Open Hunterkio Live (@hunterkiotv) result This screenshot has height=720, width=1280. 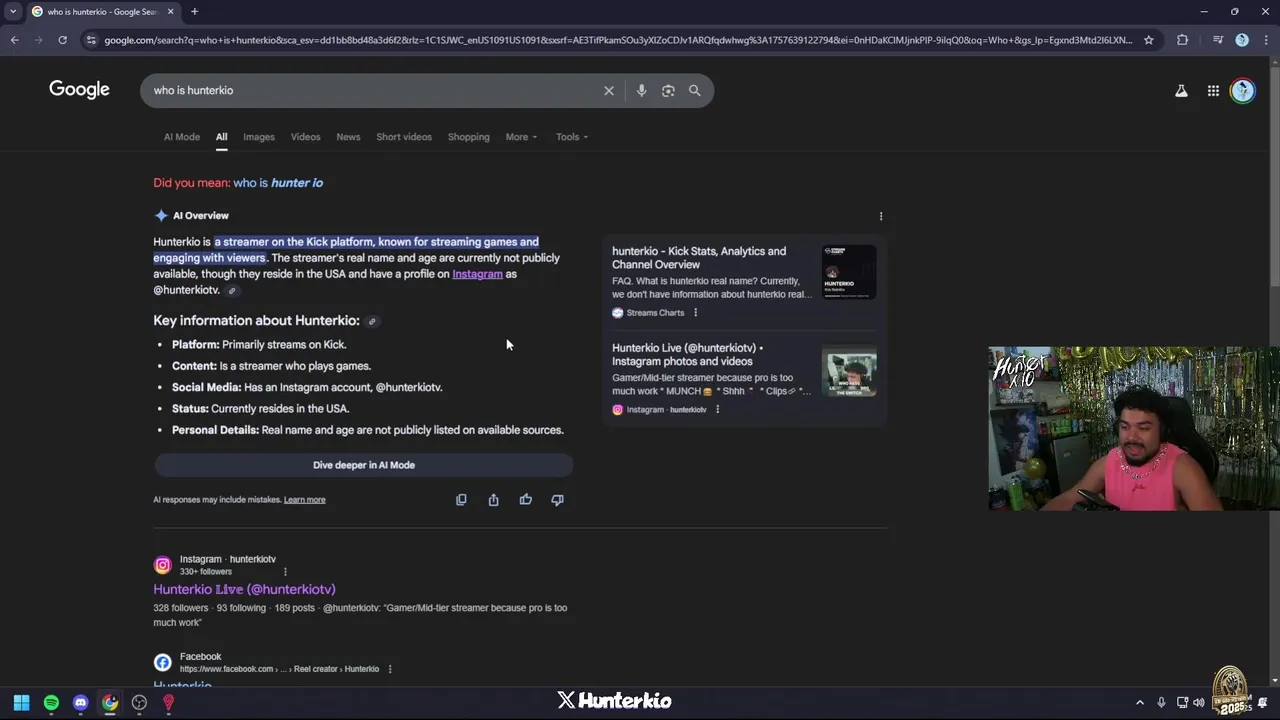(244, 590)
